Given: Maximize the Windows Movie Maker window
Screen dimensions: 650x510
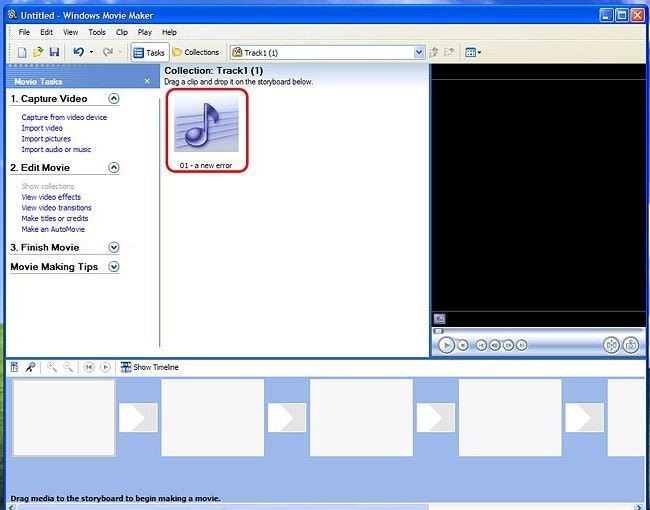Looking at the screenshot, I should tap(622, 15).
